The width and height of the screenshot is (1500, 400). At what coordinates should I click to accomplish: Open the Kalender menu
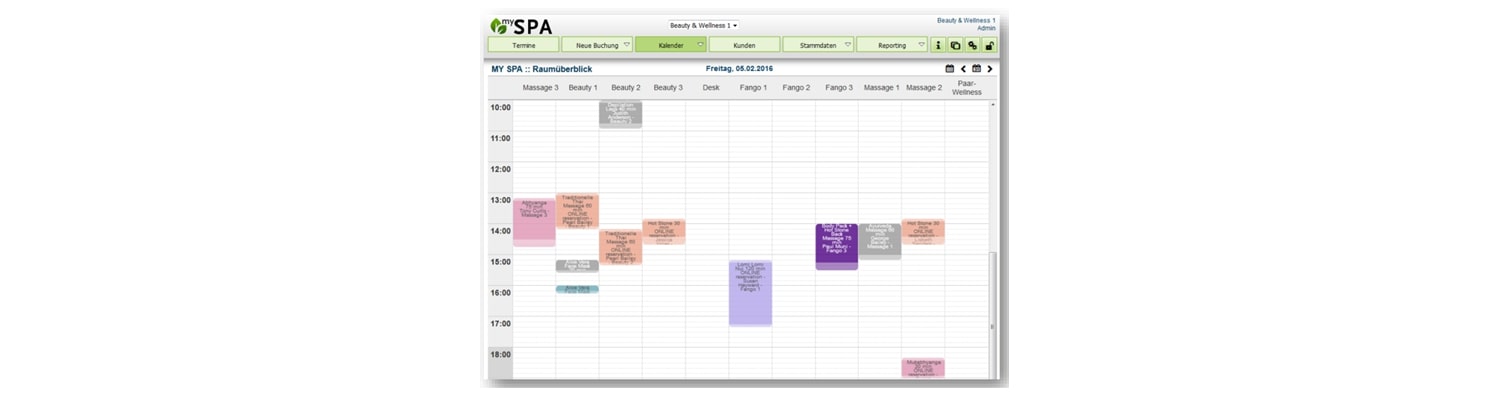(x=671, y=45)
